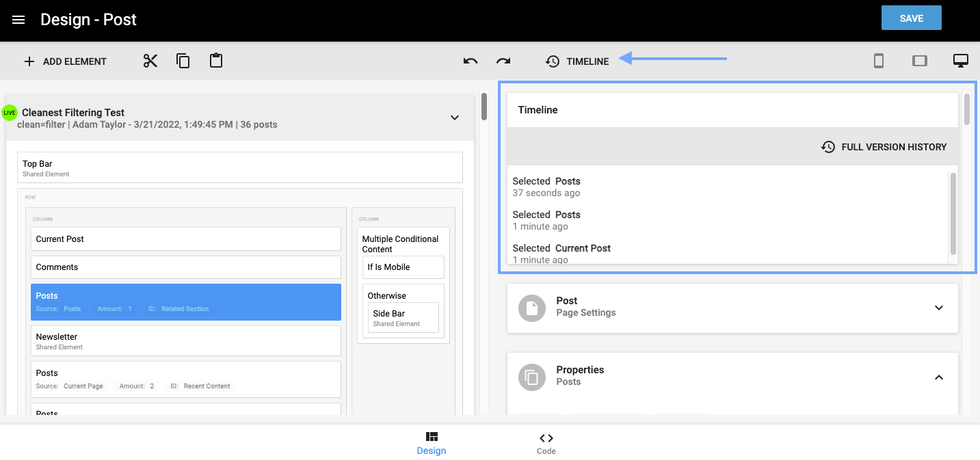Collapse the Properties Posts section
The width and height of the screenshot is (980, 460).
click(938, 377)
